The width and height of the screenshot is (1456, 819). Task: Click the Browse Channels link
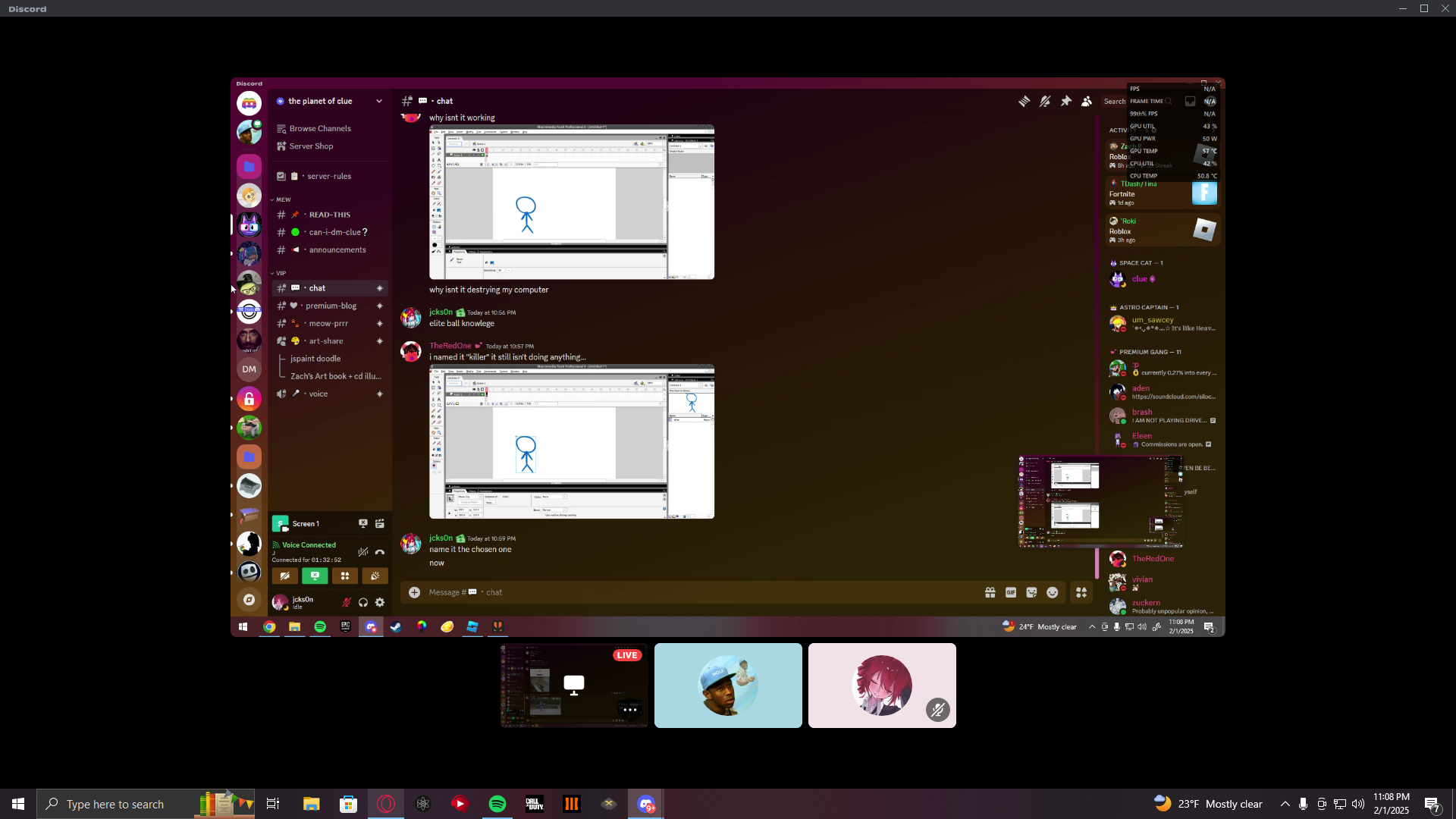pyautogui.click(x=319, y=129)
